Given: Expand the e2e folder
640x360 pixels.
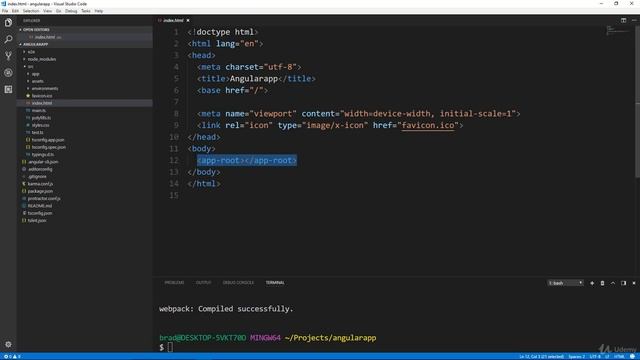Looking at the screenshot, I should 31,52.
